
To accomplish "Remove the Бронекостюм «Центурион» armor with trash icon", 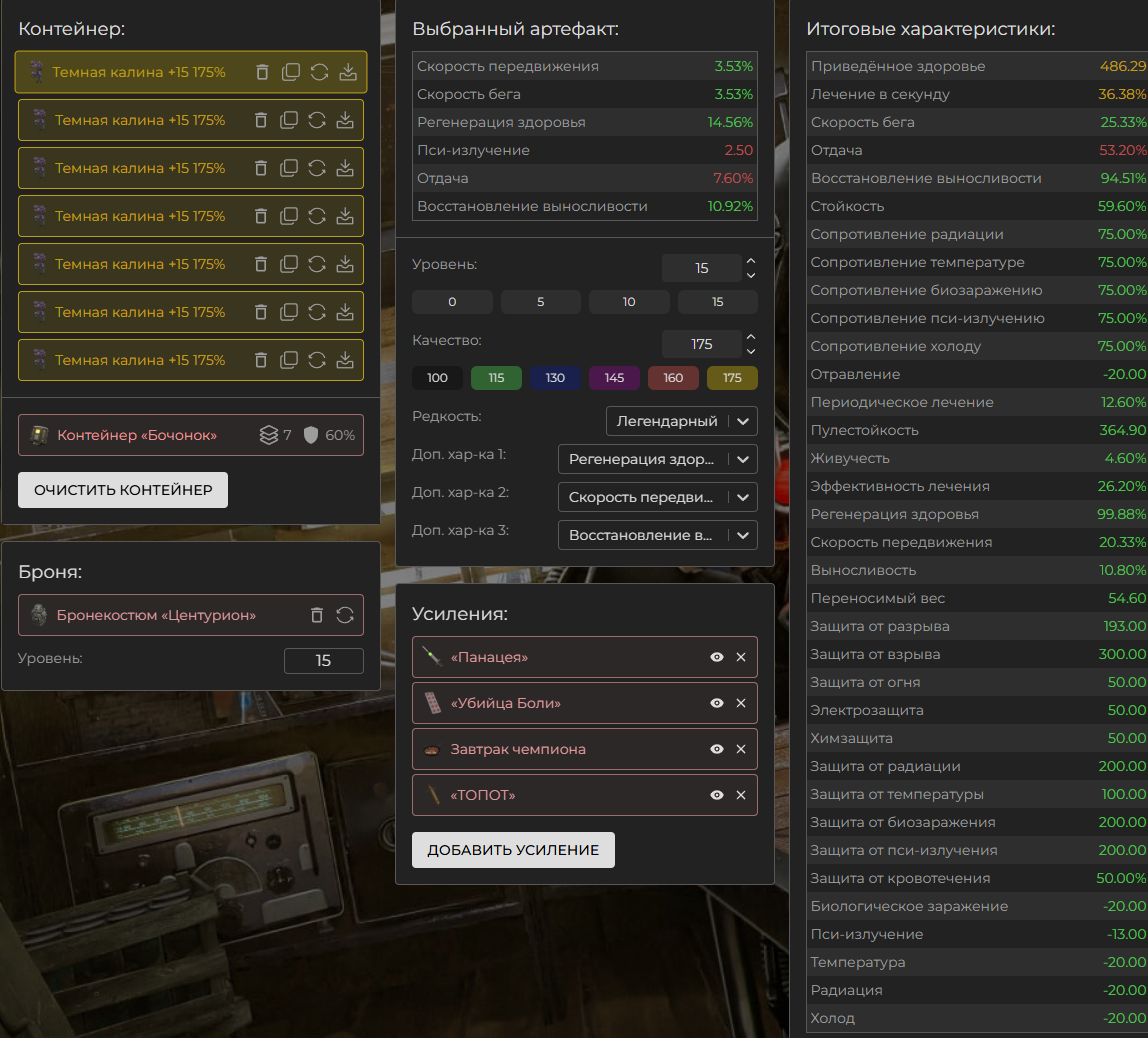I will 317,615.
